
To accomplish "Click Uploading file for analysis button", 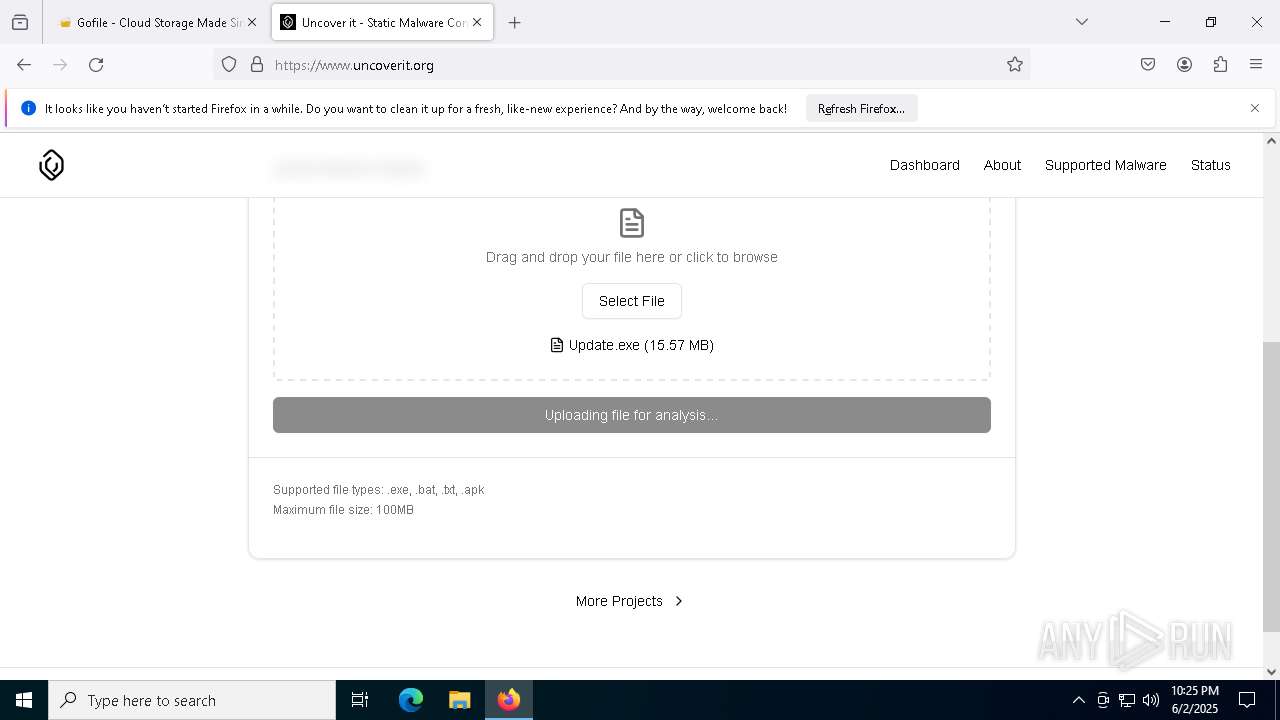I will point(632,415).
